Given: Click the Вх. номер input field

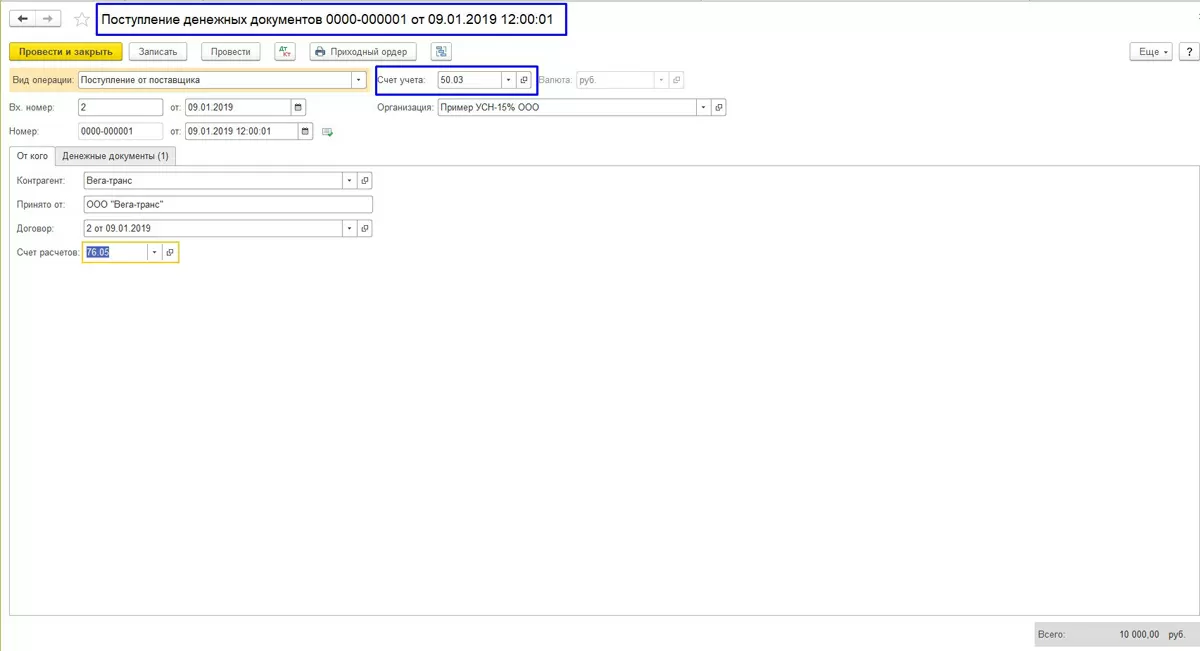Looking at the screenshot, I should point(120,107).
